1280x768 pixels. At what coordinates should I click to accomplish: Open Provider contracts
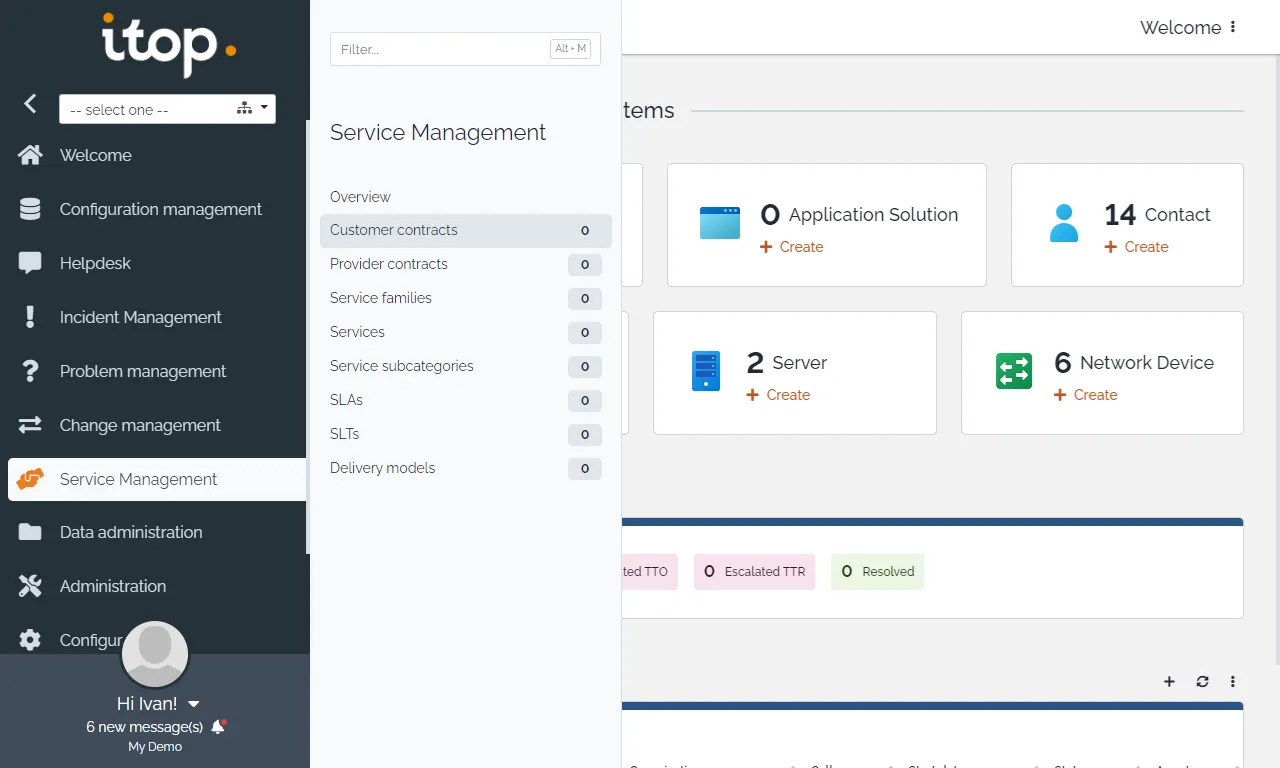point(466,264)
